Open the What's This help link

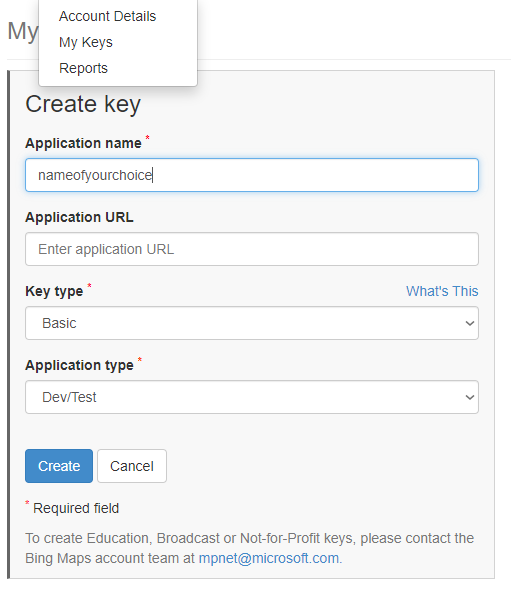[x=442, y=291]
